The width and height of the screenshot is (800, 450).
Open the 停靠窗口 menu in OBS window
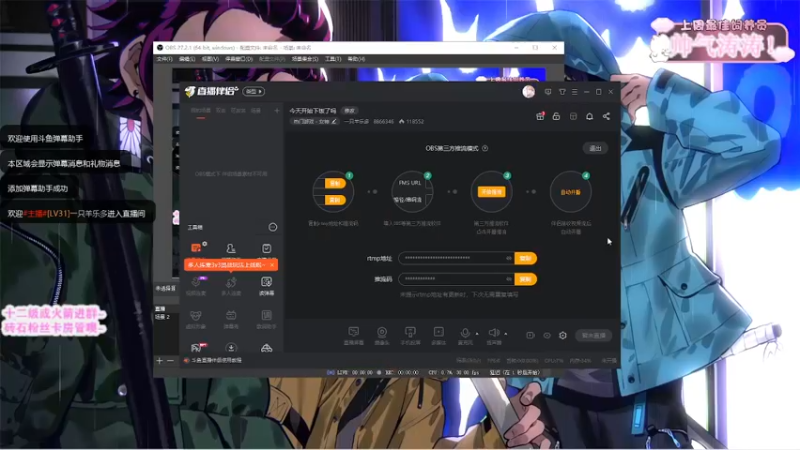[239, 59]
